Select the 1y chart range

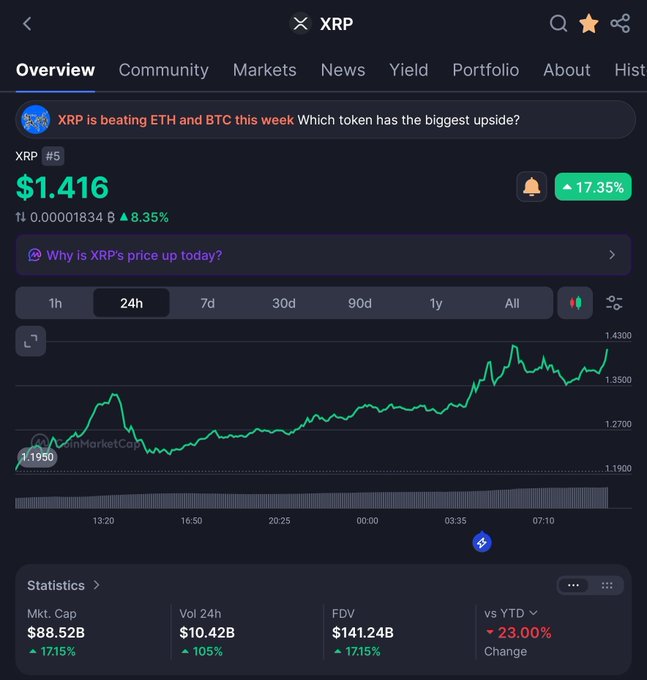tap(436, 303)
